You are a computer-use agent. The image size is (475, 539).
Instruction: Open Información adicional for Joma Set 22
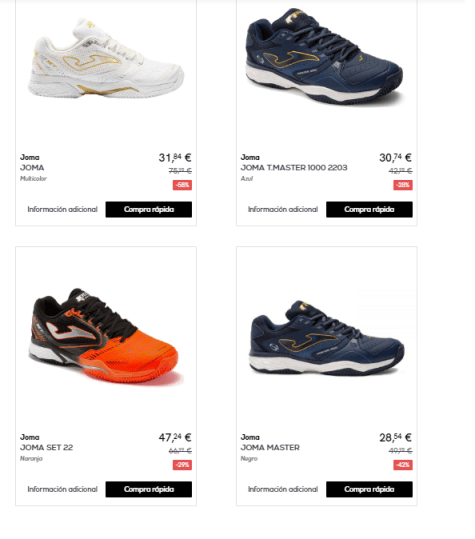[63, 489]
